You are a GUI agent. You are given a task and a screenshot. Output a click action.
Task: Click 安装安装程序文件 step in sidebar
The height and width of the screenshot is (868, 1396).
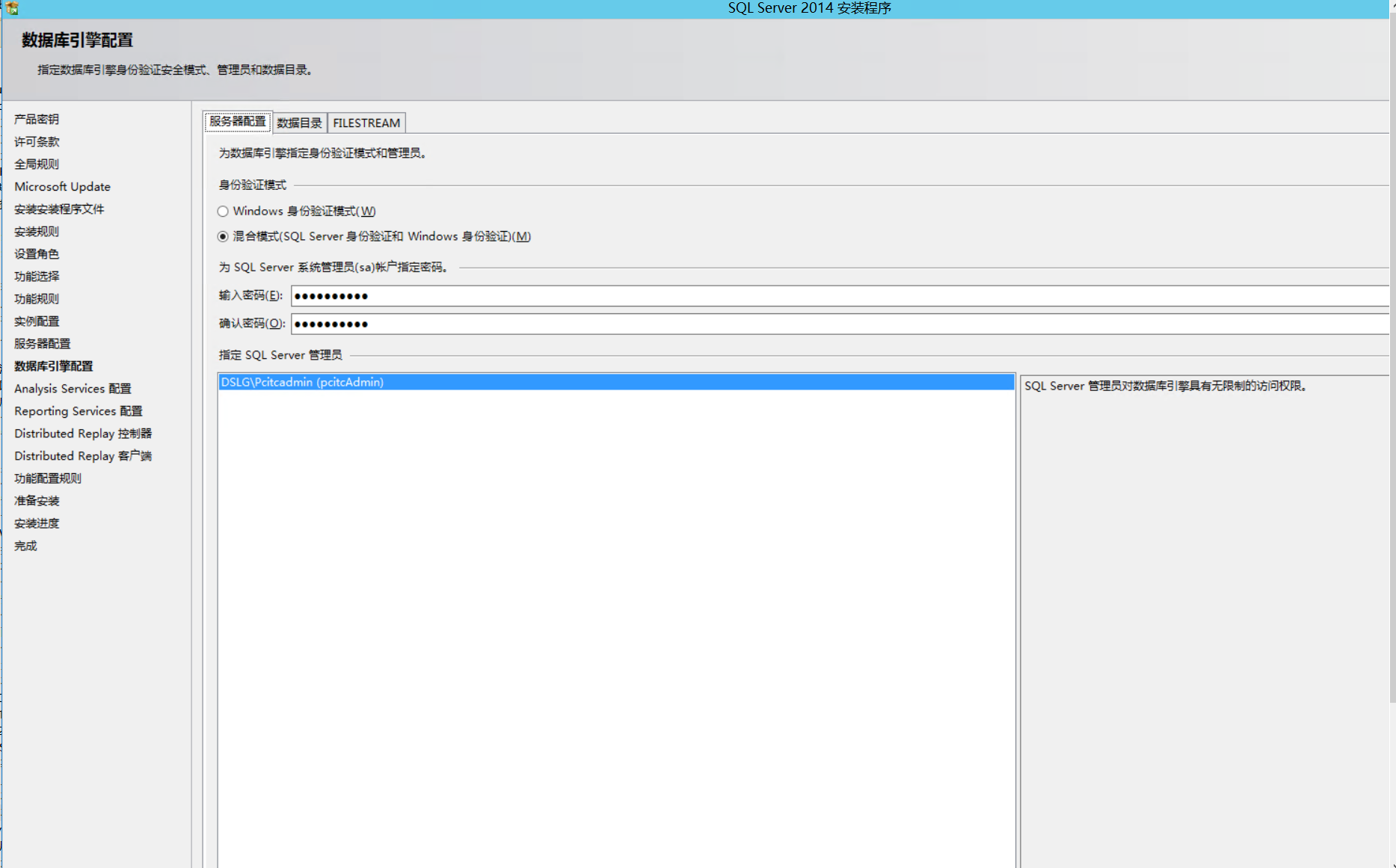coord(59,209)
